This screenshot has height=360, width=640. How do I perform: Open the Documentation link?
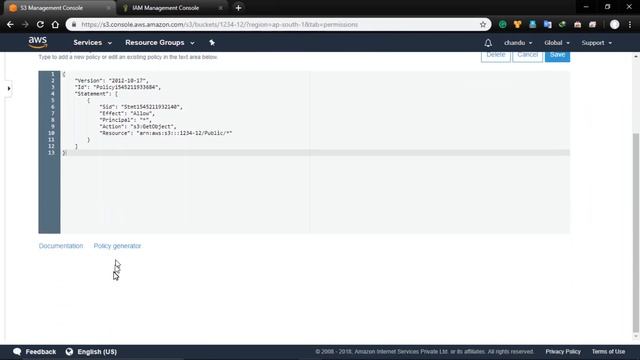click(x=61, y=246)
